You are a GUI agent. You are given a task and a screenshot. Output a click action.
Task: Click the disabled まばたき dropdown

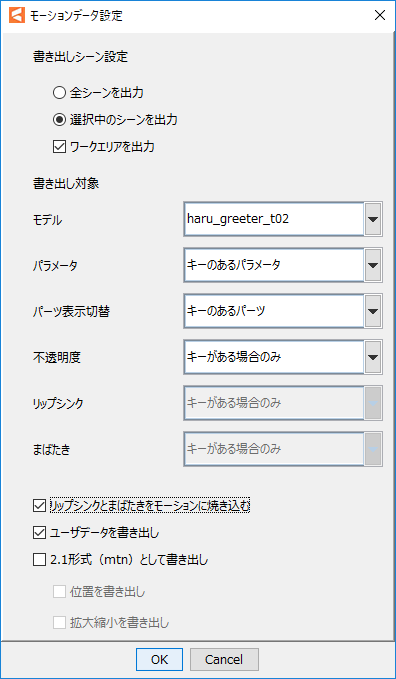tap(283, 449)
